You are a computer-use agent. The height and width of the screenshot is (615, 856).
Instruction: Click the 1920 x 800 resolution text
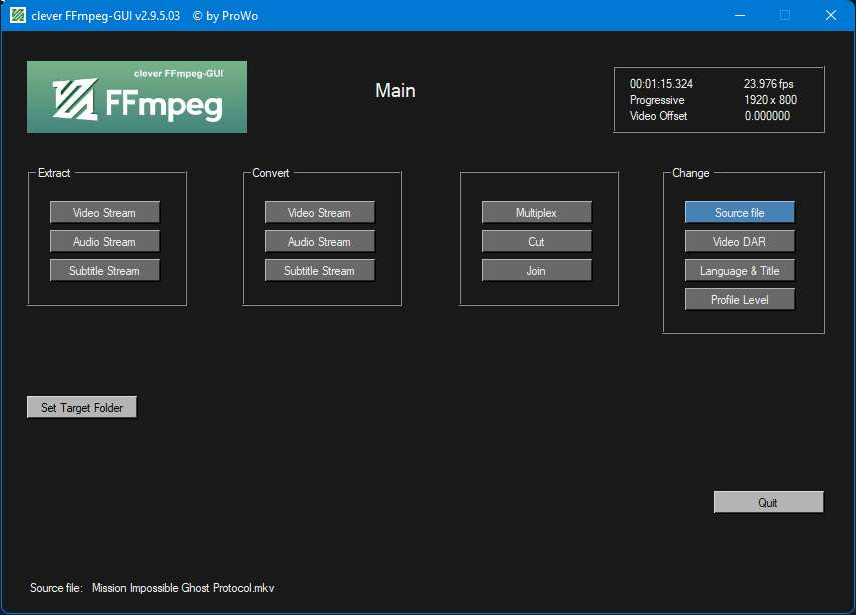pyautogui.click(x=770, y=100)
